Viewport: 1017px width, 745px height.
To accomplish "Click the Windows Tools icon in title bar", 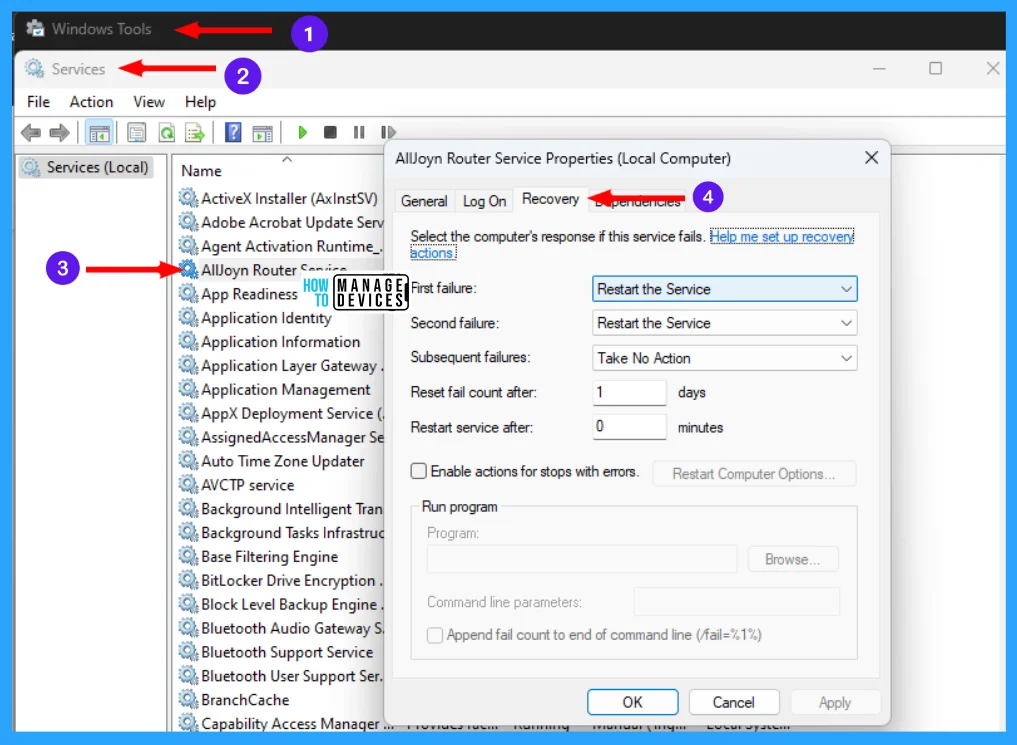I will (35, 29).
